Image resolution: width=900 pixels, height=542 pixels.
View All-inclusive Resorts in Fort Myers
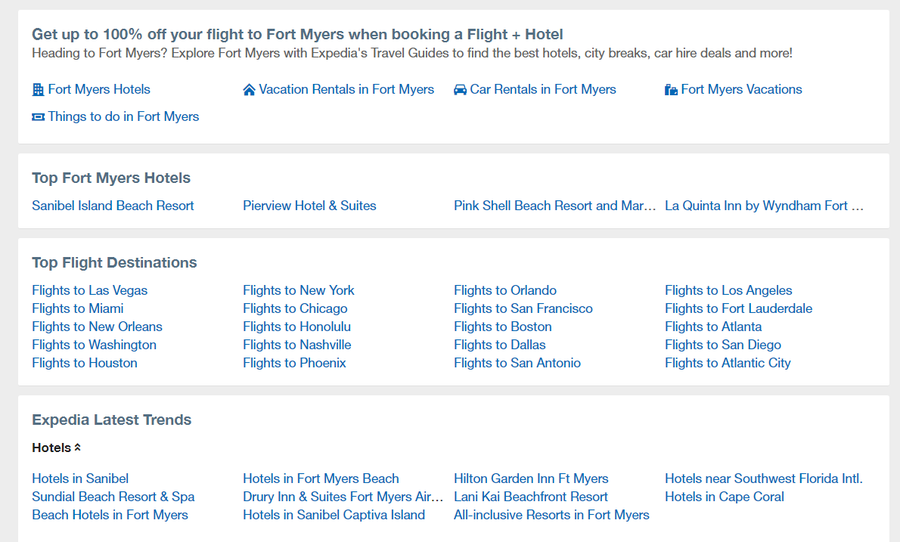click(551, 515)
